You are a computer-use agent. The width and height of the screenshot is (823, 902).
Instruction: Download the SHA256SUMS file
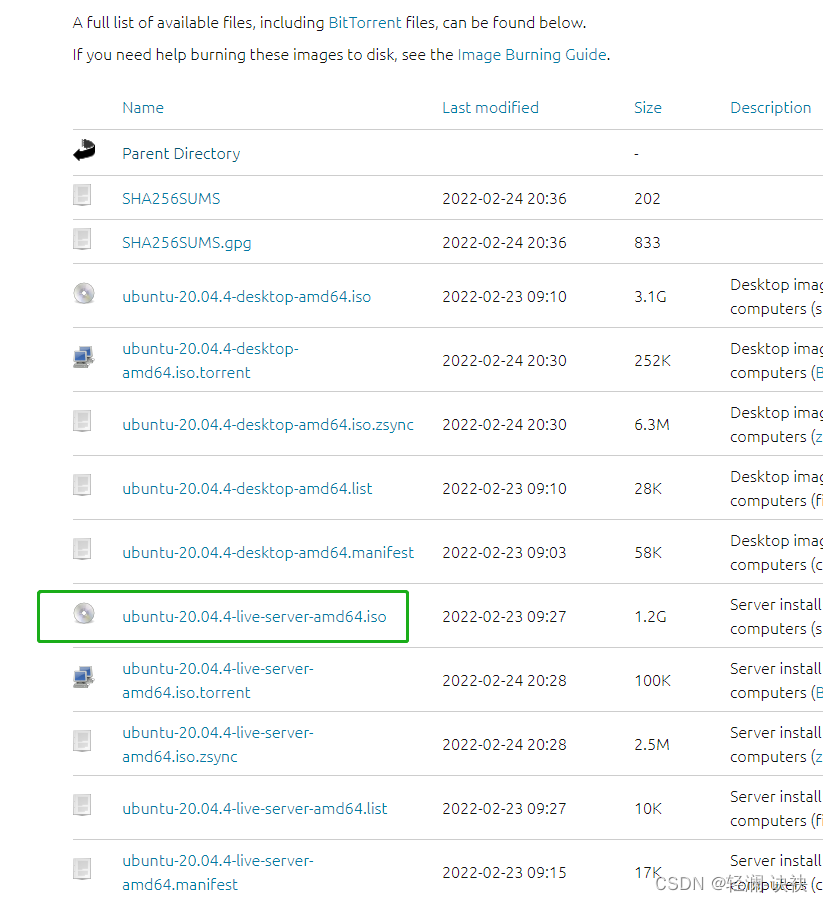pyautogui.click(x=171, y=198)
